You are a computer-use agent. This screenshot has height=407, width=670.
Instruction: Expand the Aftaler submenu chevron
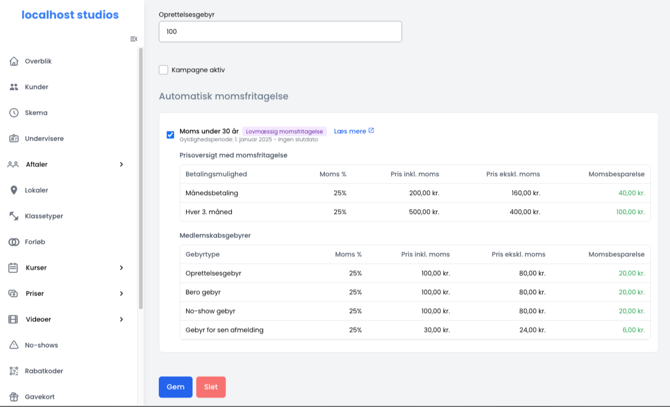point(121,164)
